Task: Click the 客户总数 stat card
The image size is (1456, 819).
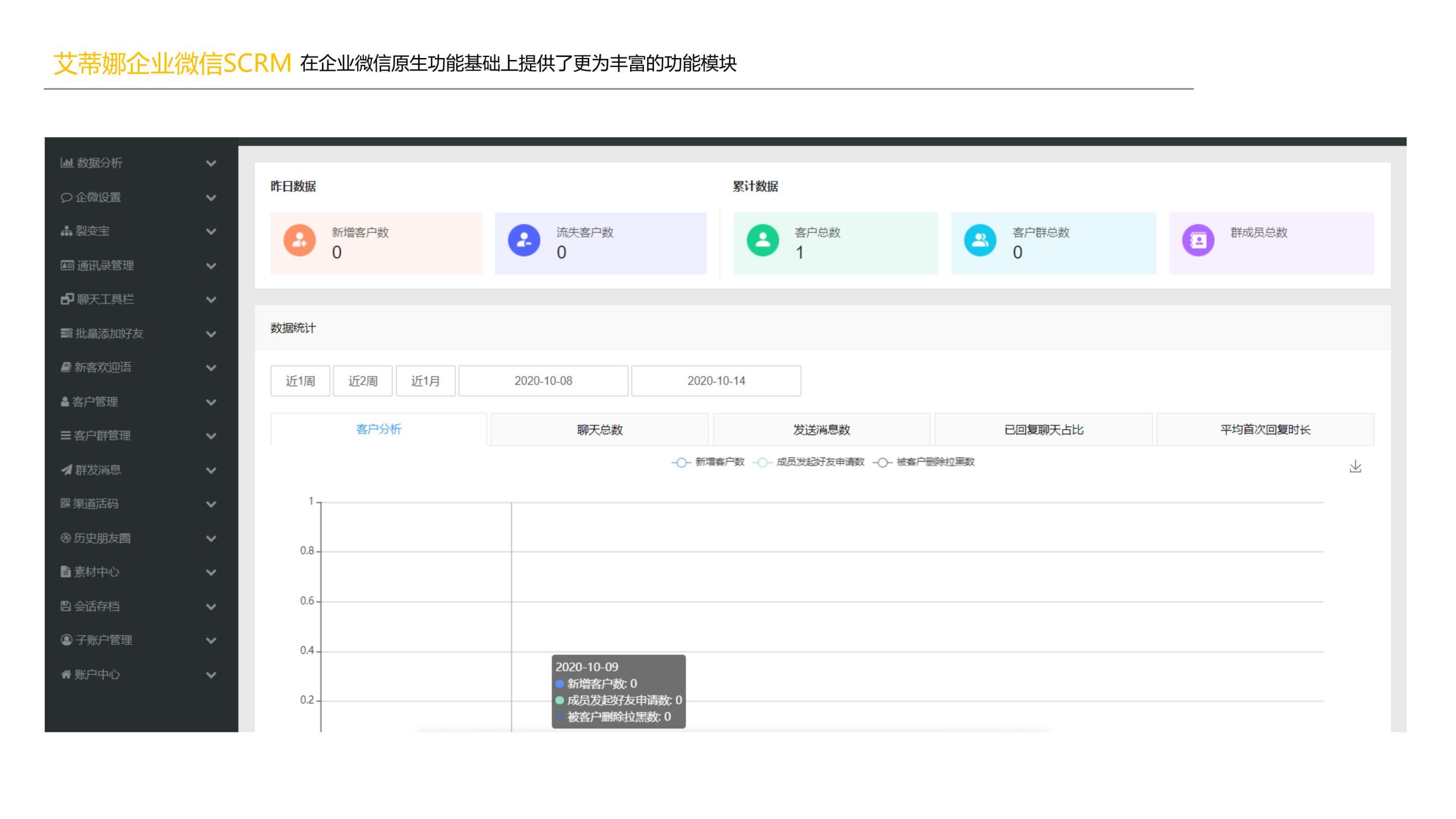Action: [835, 243]
